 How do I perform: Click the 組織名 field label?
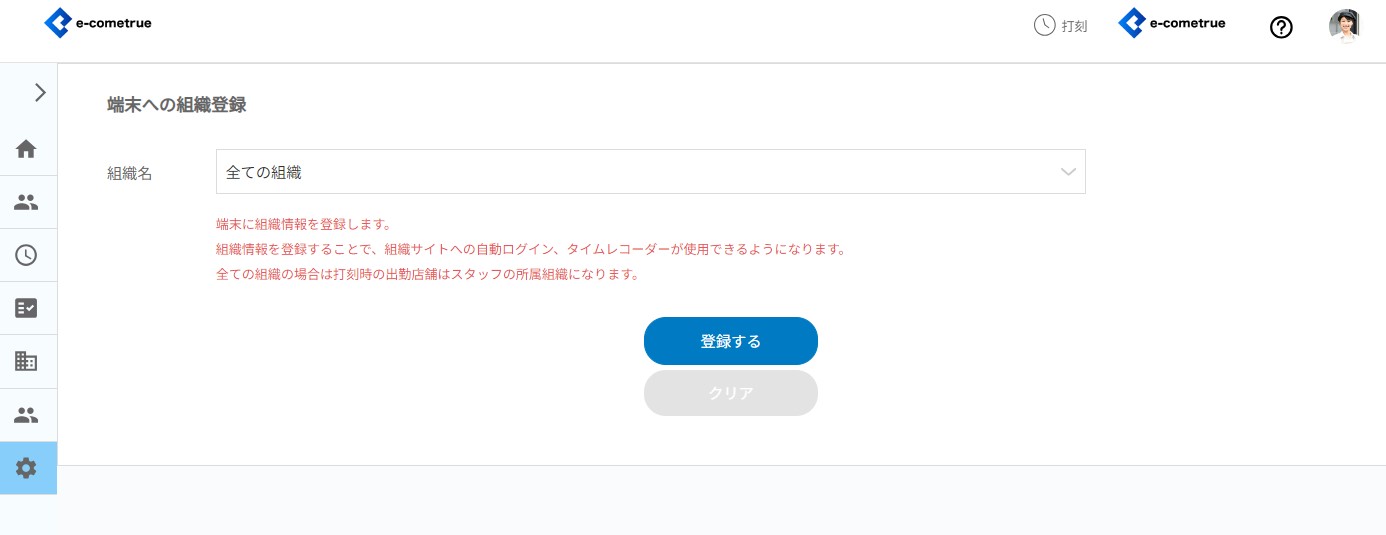[130, 173]
